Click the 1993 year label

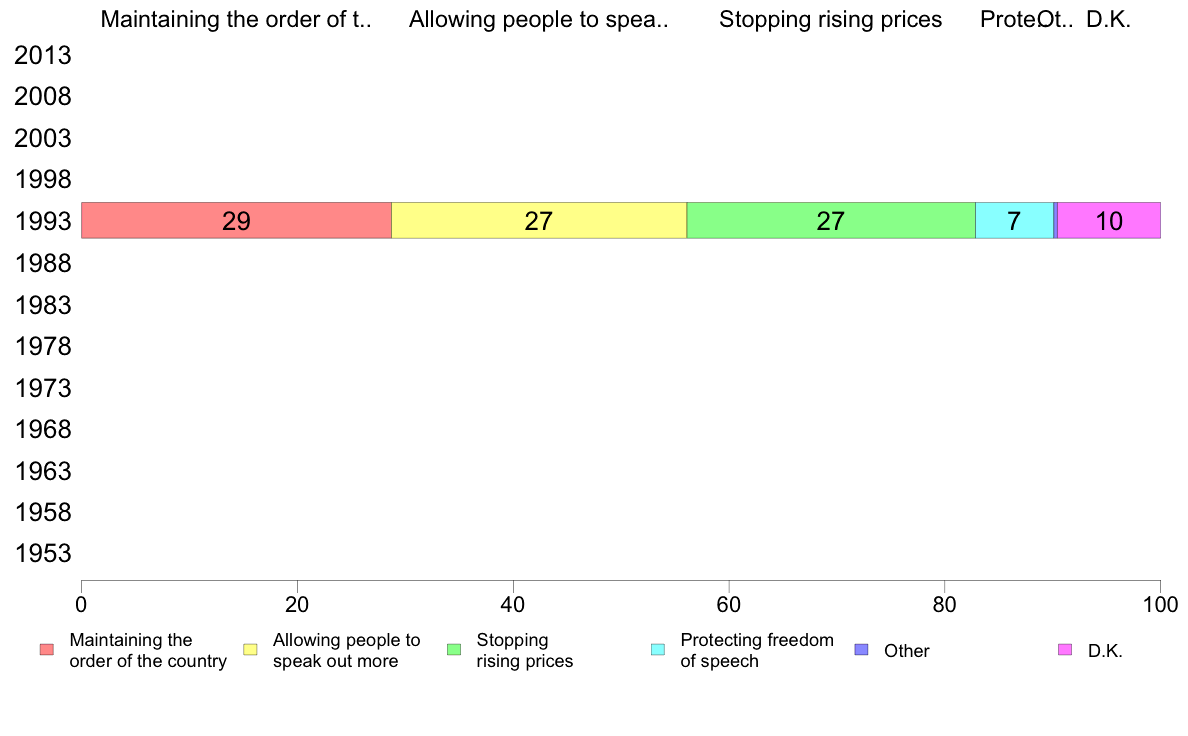(43, 222)
